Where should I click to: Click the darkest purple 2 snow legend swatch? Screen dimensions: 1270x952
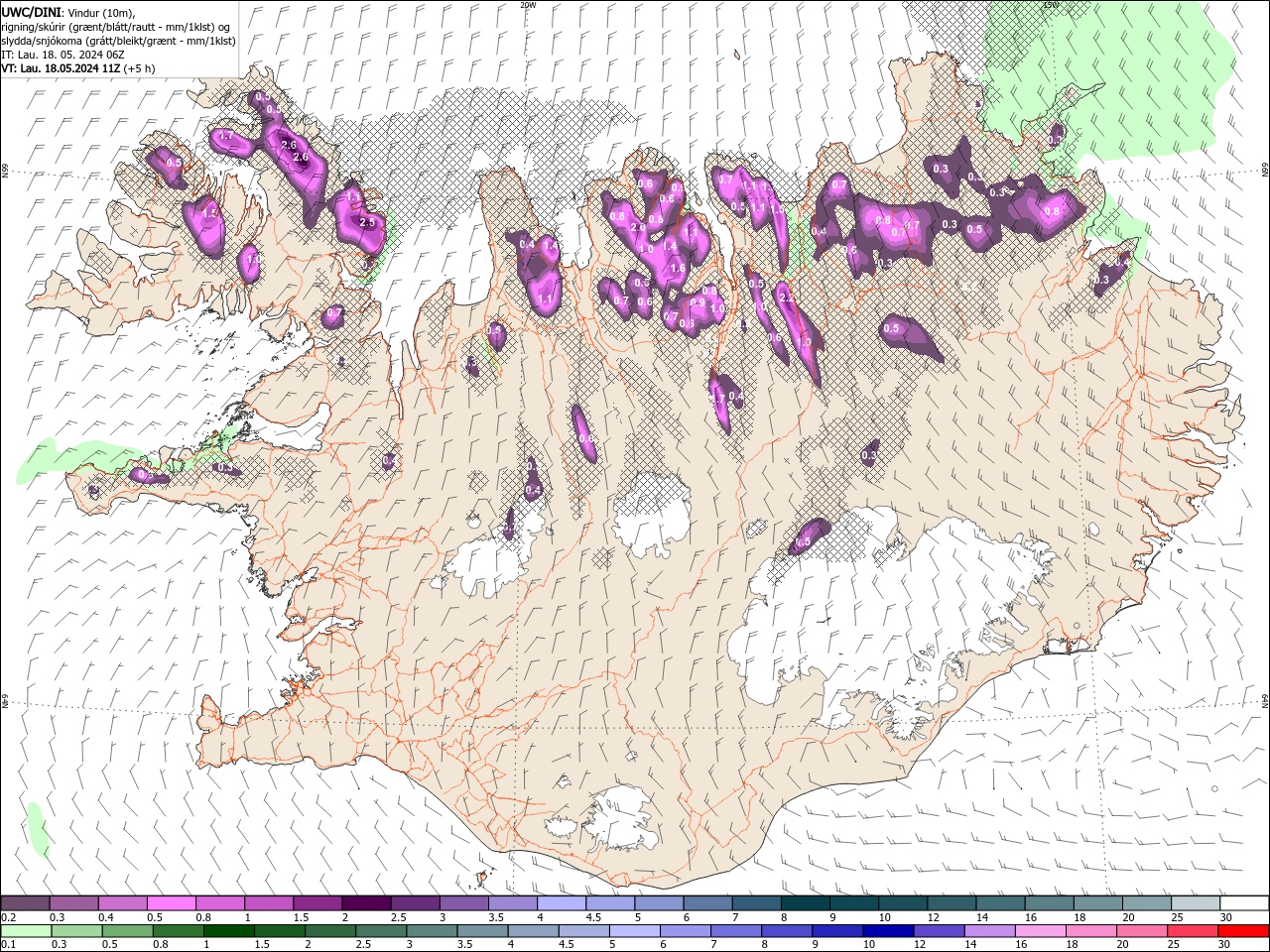(x=365, y=903)
